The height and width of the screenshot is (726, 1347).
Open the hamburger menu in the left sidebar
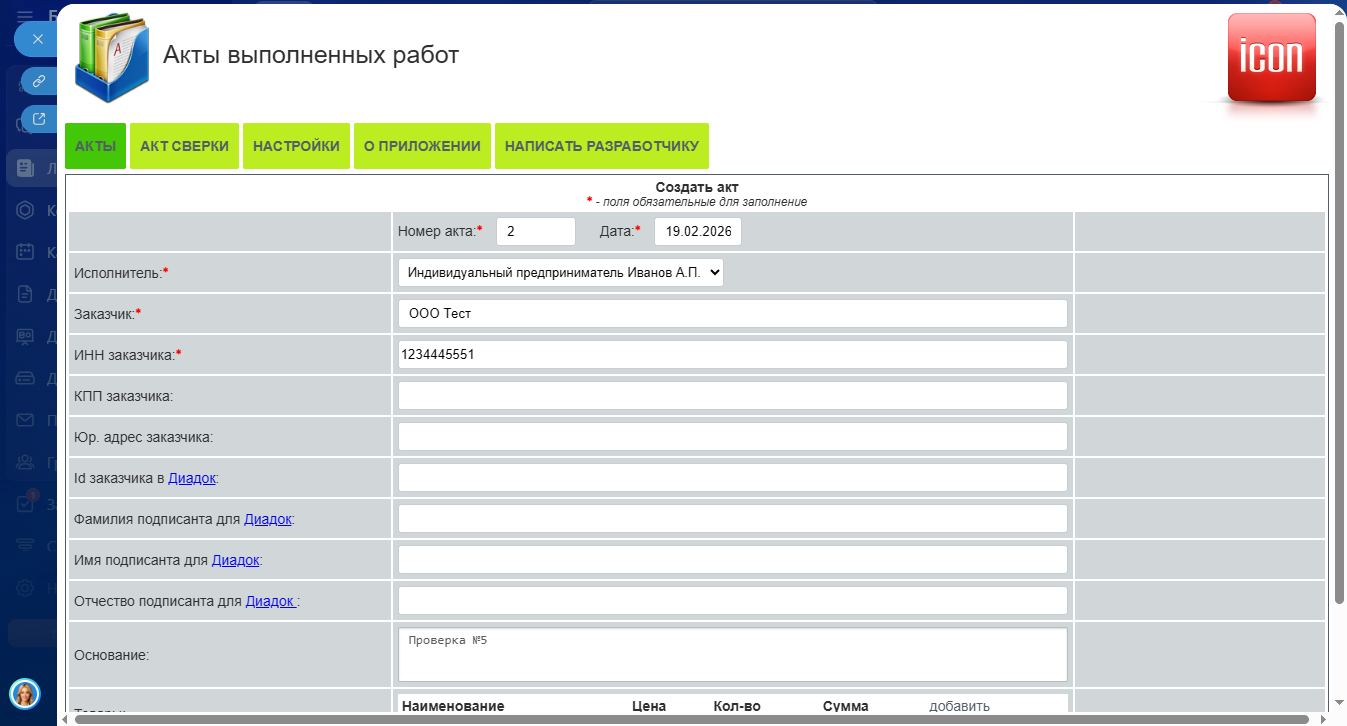[25, 15]
